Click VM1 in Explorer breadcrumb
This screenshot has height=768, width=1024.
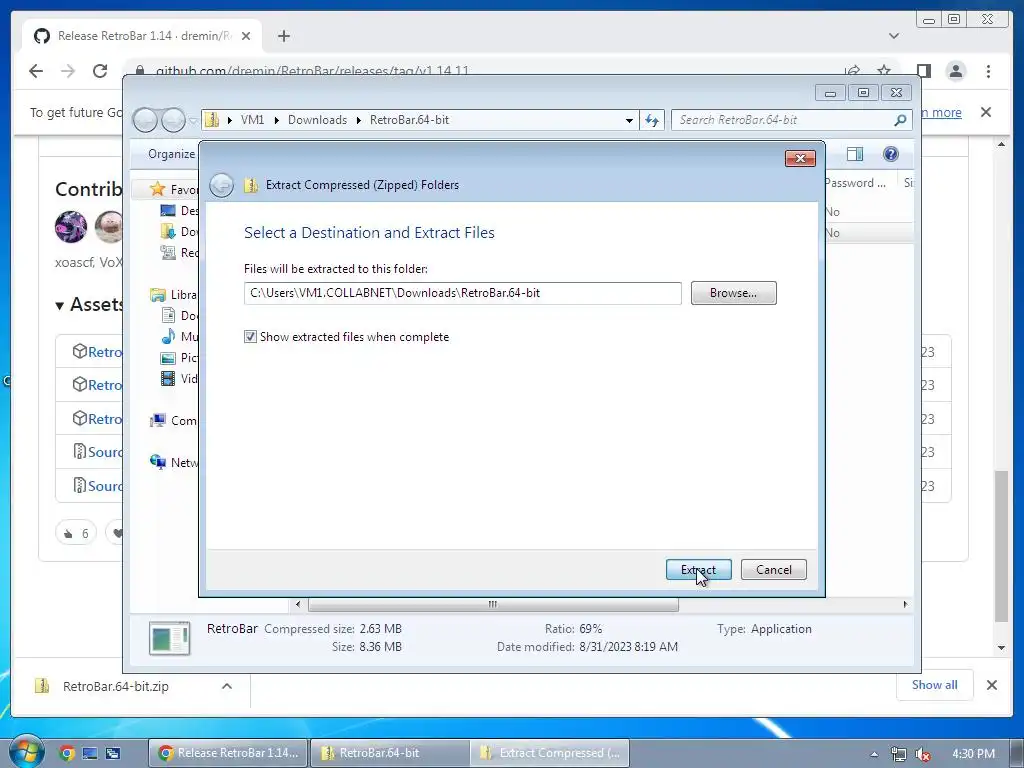click(x=252, y=120)
